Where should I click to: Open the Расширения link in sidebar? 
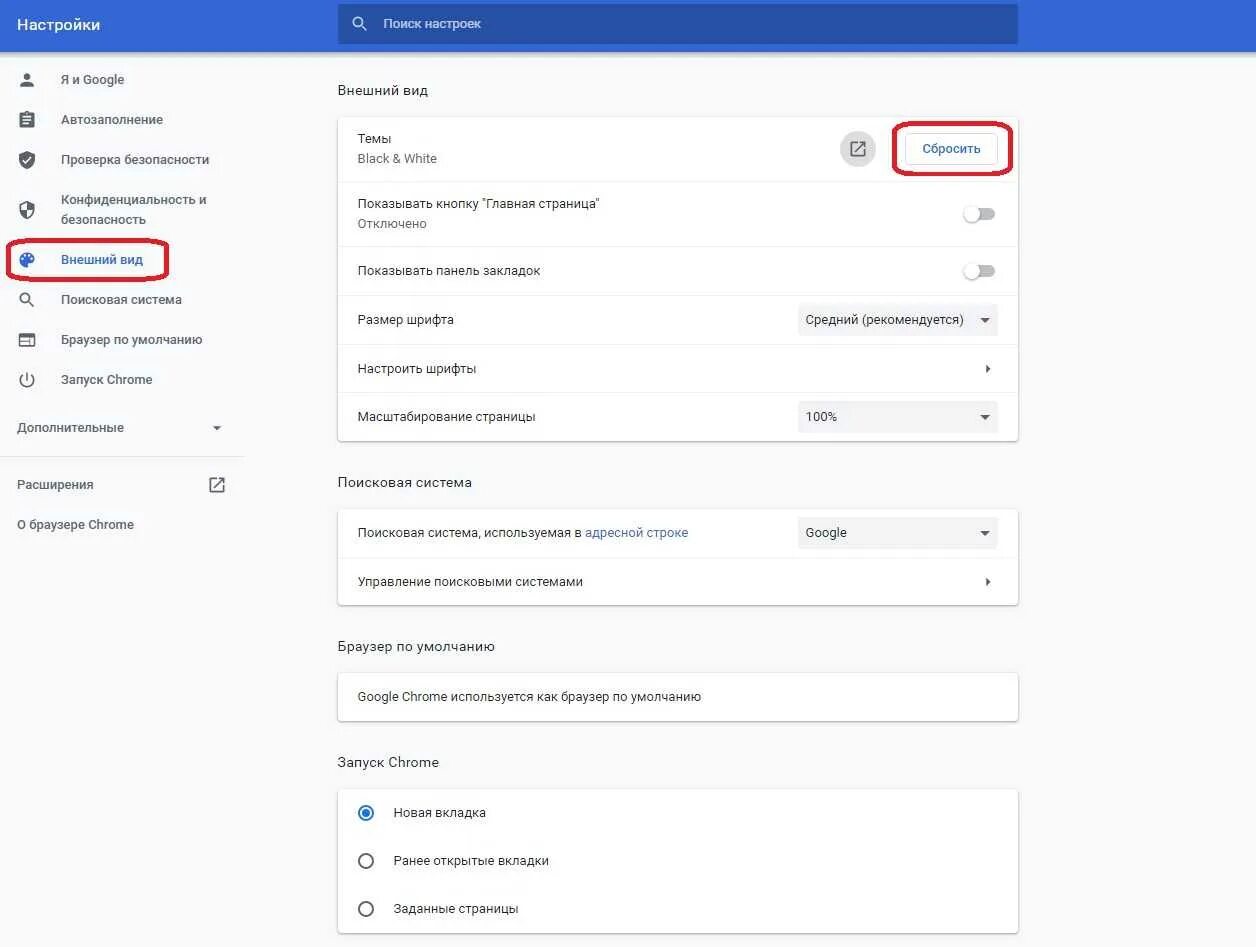point(55,485)
